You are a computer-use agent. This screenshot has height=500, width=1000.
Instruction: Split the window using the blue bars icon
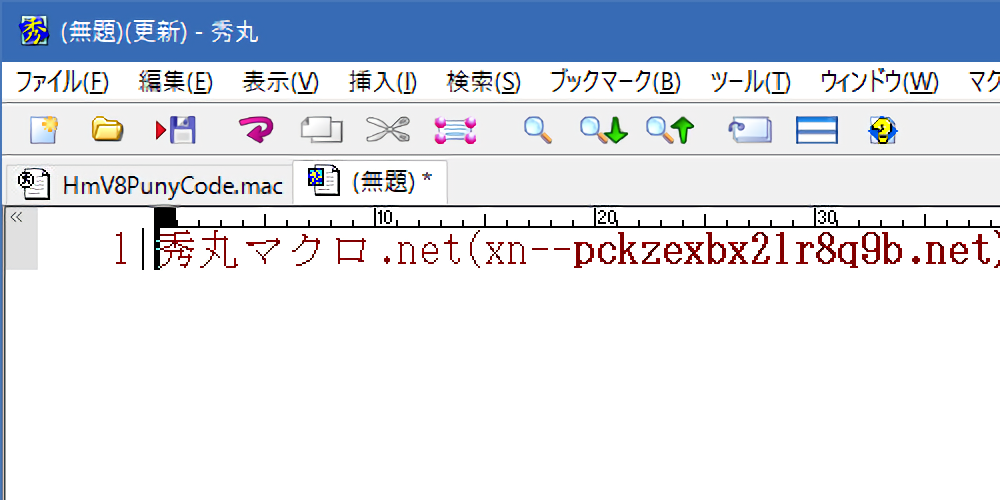click(816, 130)
